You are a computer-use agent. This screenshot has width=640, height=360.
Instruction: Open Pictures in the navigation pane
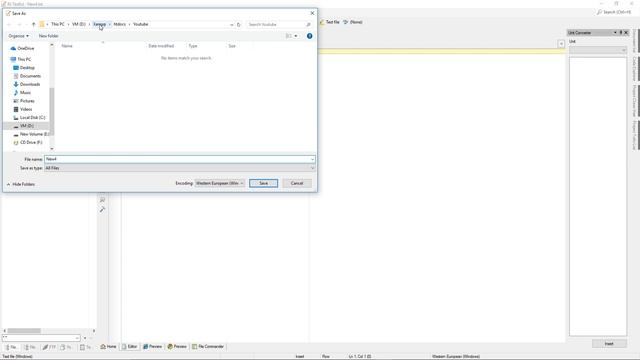tap(27, 101)
